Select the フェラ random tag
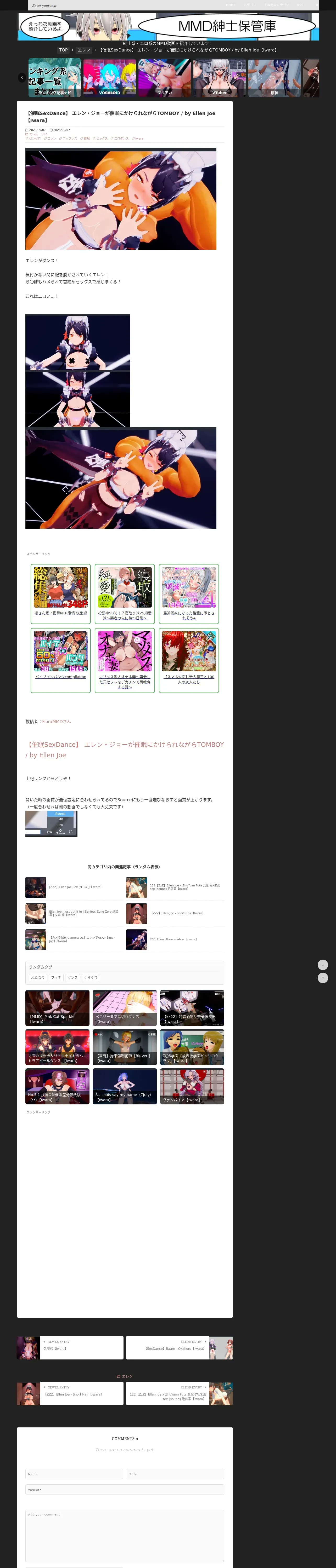This screenshot has width=336, height=1568. [56, 978]
